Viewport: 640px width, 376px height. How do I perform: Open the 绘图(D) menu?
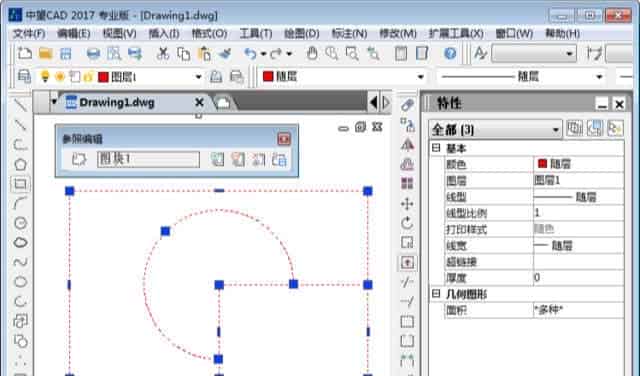pyautogui.click(x=302, y=33)
